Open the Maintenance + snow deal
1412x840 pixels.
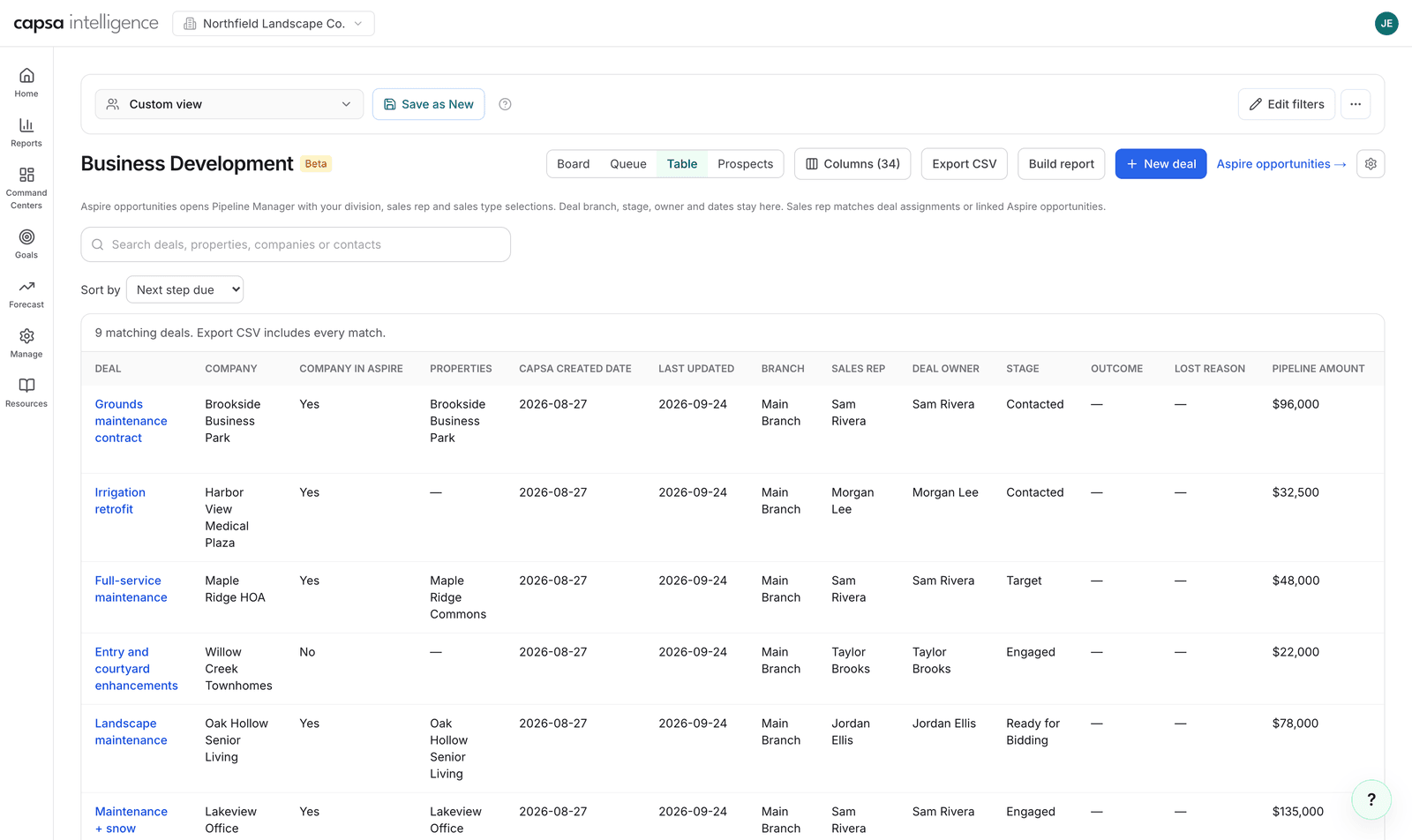(131, 820)
